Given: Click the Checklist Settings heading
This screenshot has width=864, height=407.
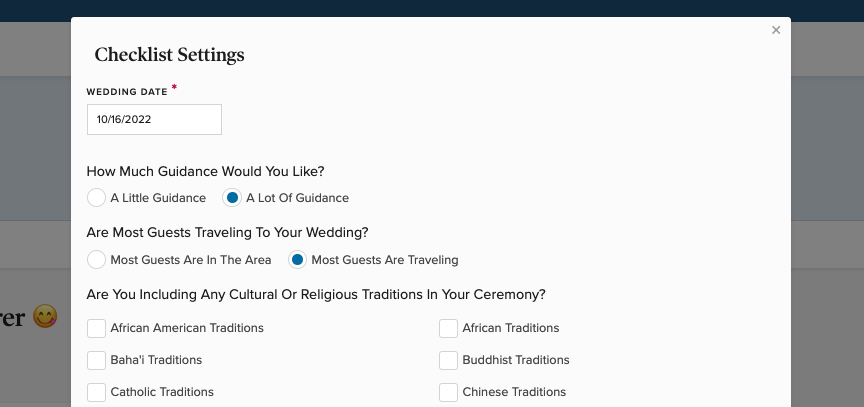Looking at the screenshot, I should coord(169,55).
